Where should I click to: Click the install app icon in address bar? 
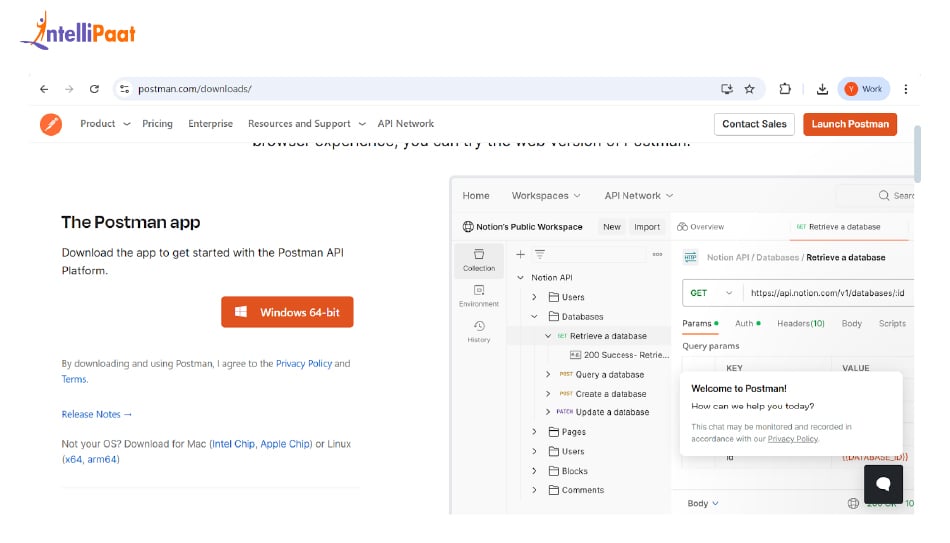click(x=726, y=89)
